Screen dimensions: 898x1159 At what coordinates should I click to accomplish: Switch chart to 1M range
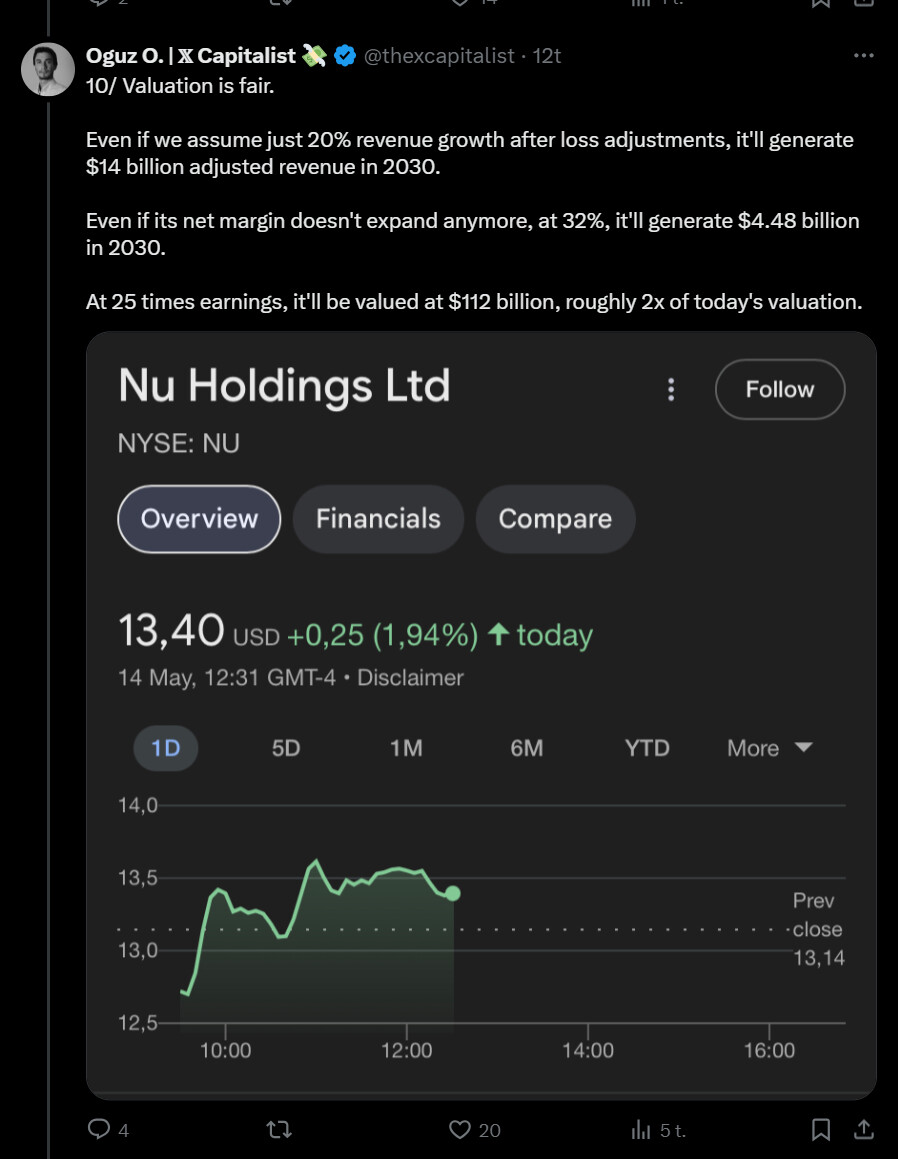[406, 748]
